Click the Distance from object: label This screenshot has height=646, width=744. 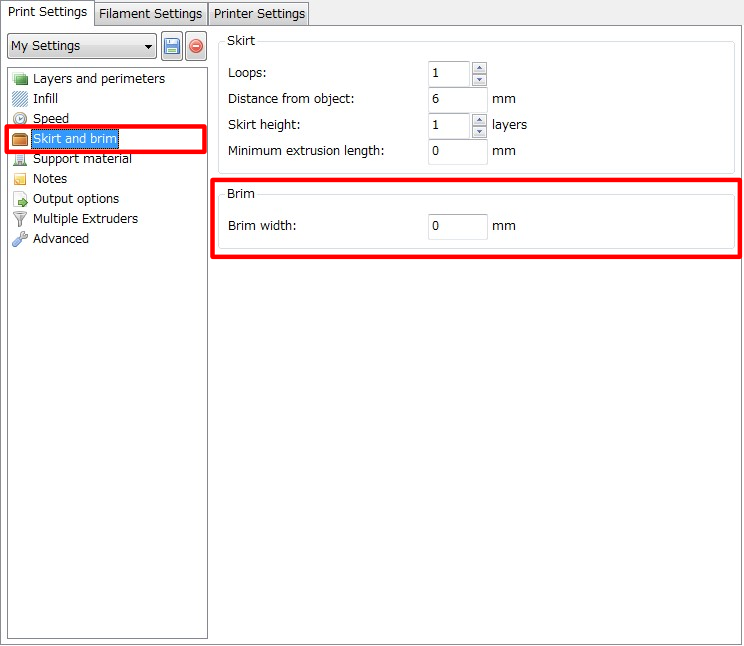click(291, 99)
